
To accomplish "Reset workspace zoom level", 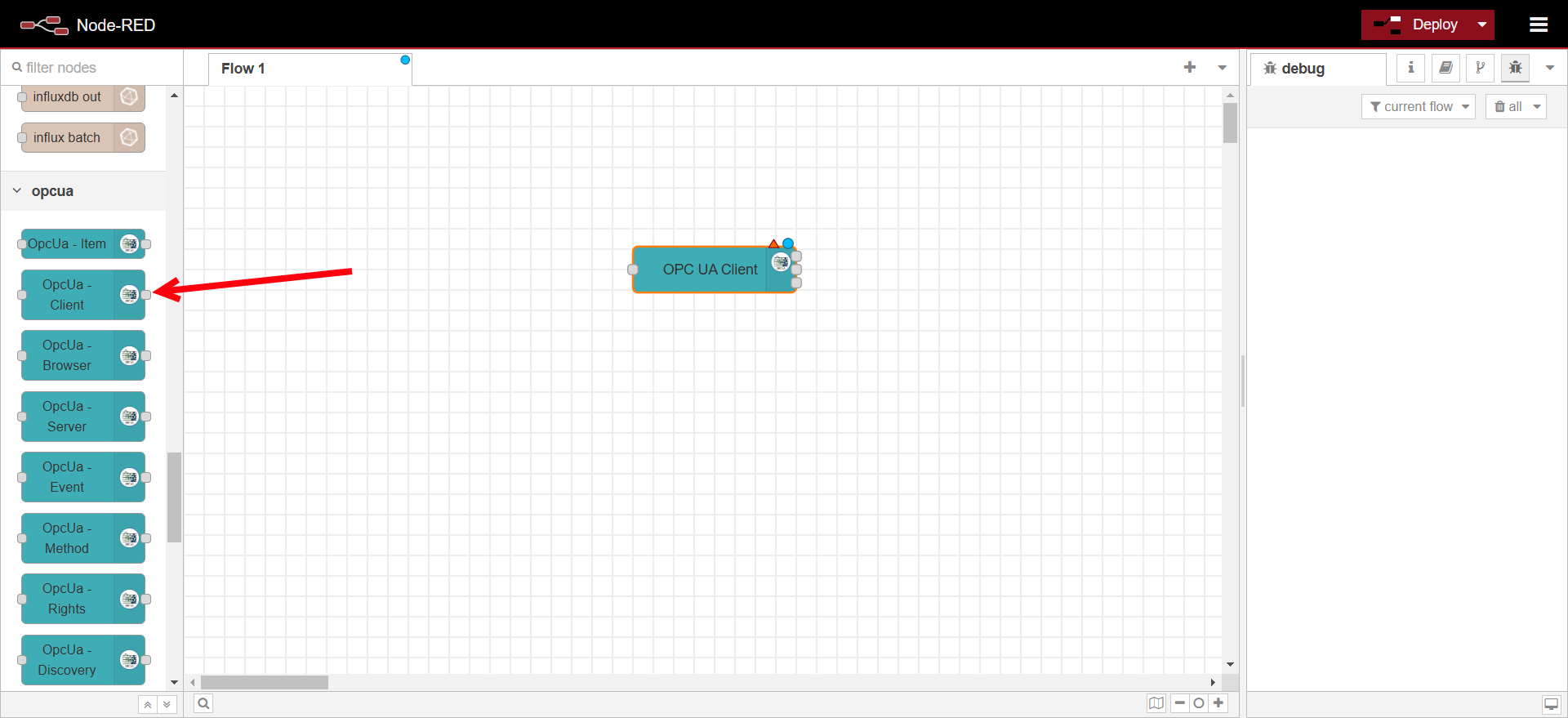I will [x=1199, y=703].
